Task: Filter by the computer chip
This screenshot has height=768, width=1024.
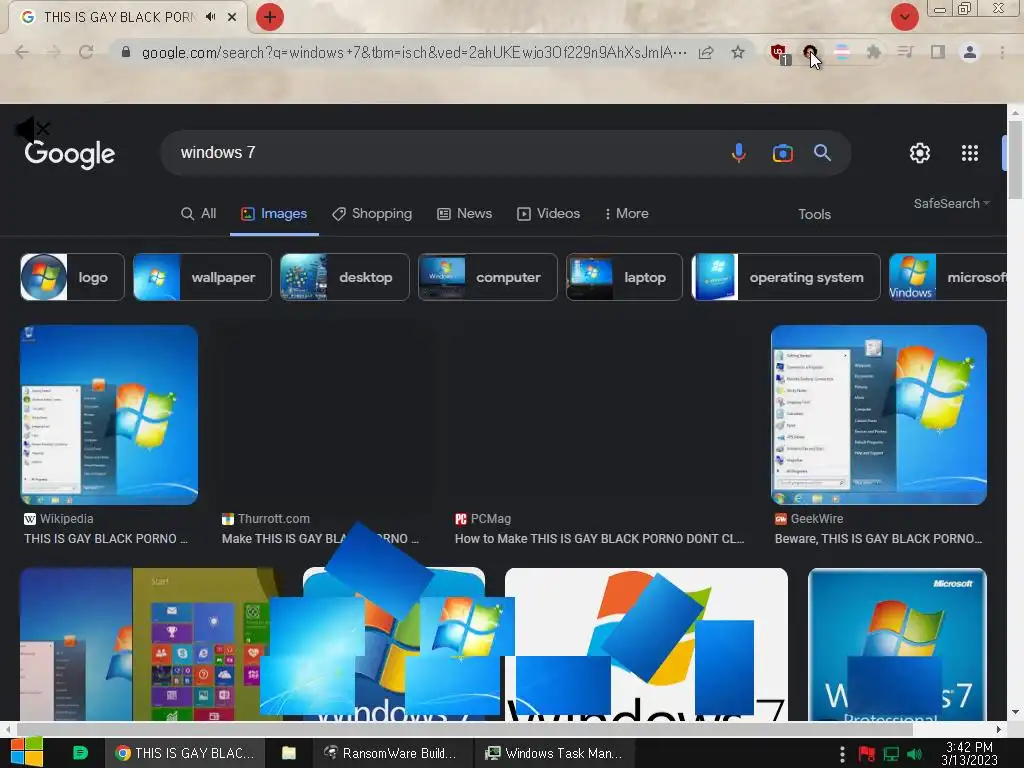Action: pyautogui.click(x=488, y=277)
